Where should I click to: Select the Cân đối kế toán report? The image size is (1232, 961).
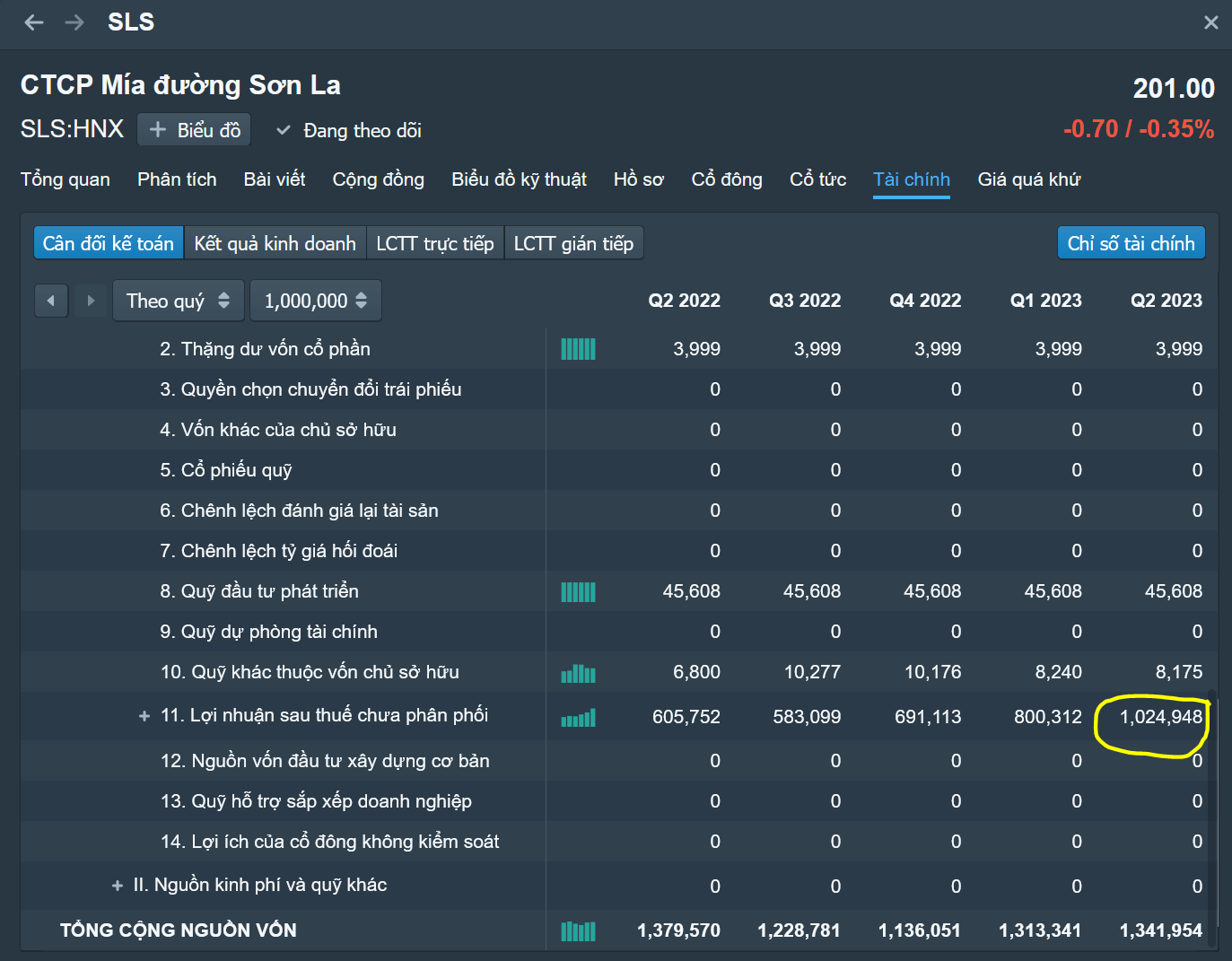109,243
